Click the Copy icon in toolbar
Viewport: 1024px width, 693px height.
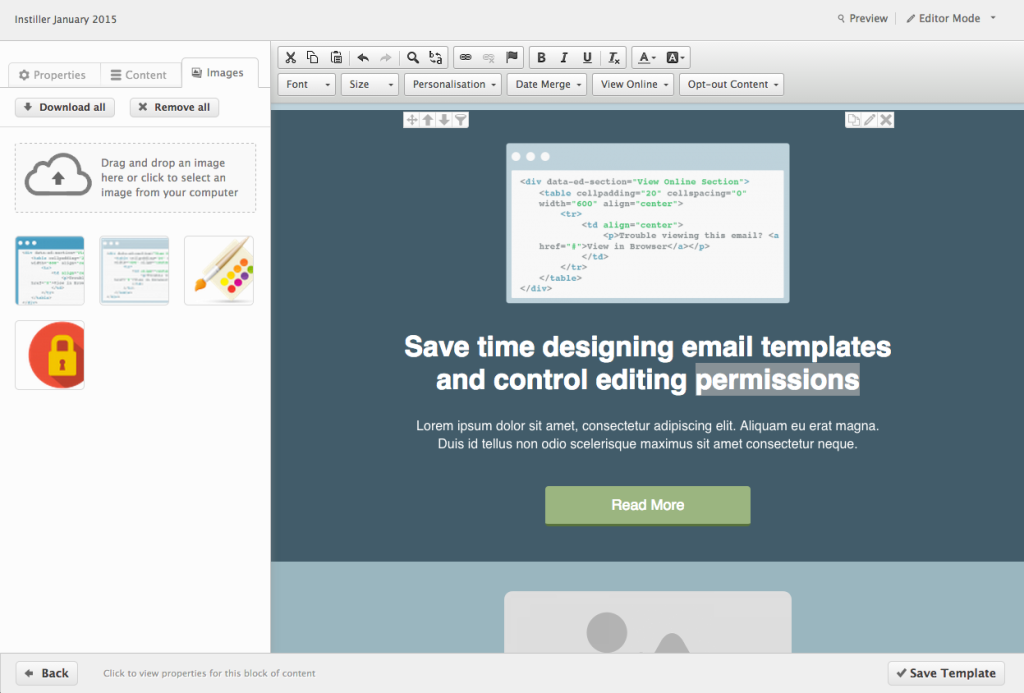point(313,57)
